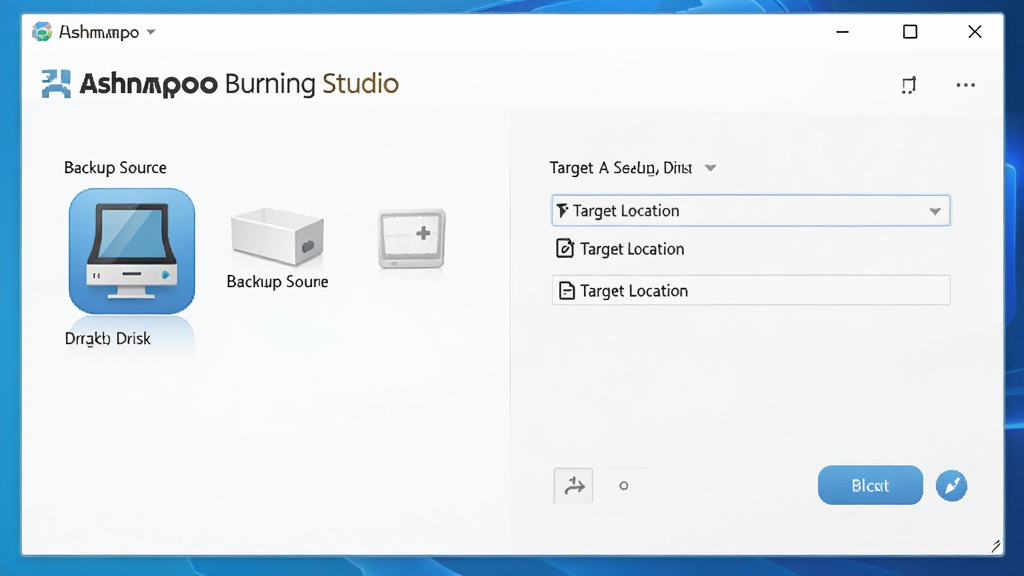Toggle the small circle indicator at bottom
The height and width of the screenshot is (576, 1024).
624,485
